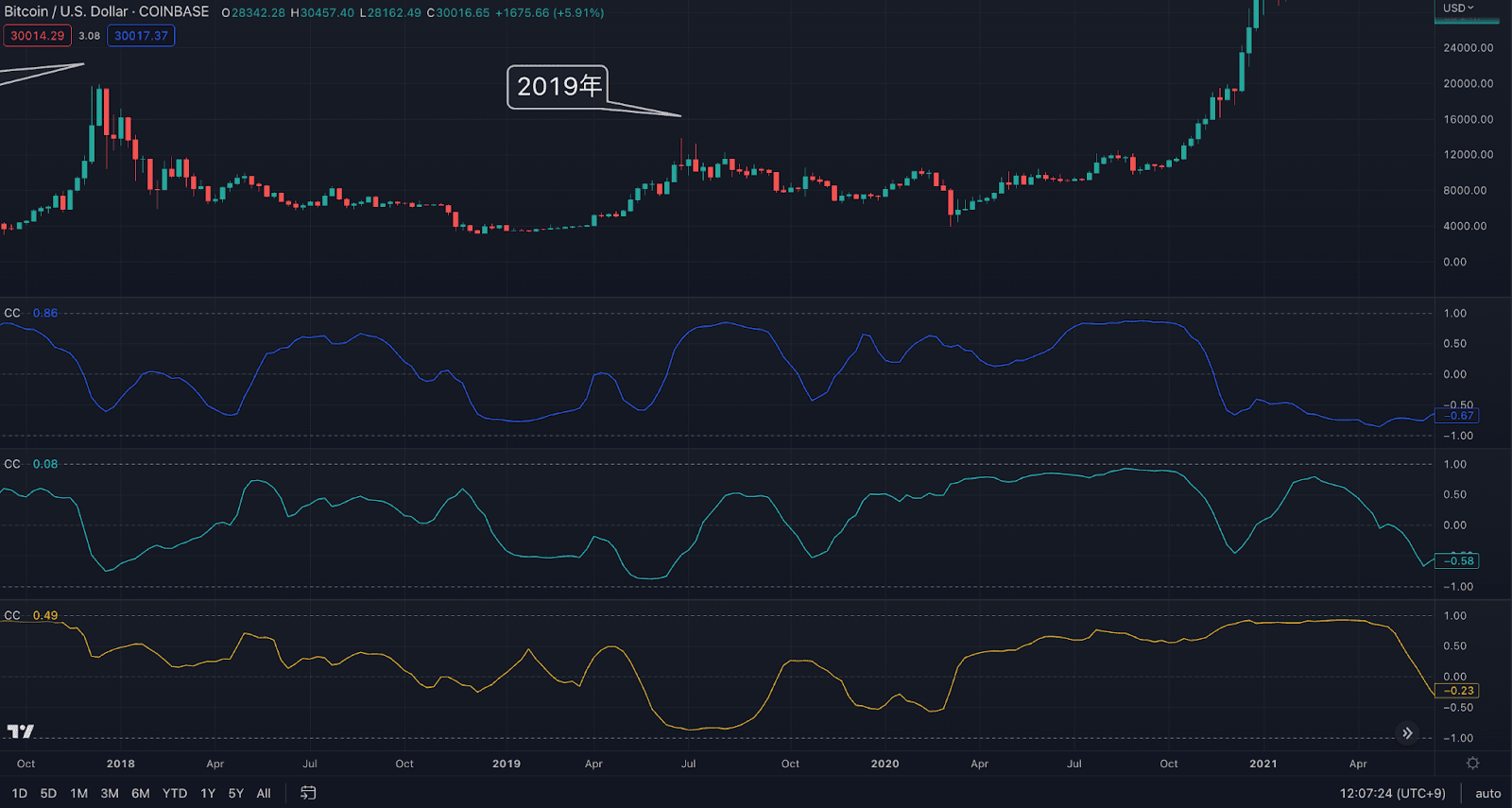Open chart settings gear icon
1512x808 pixels.
click(1472, 763)
